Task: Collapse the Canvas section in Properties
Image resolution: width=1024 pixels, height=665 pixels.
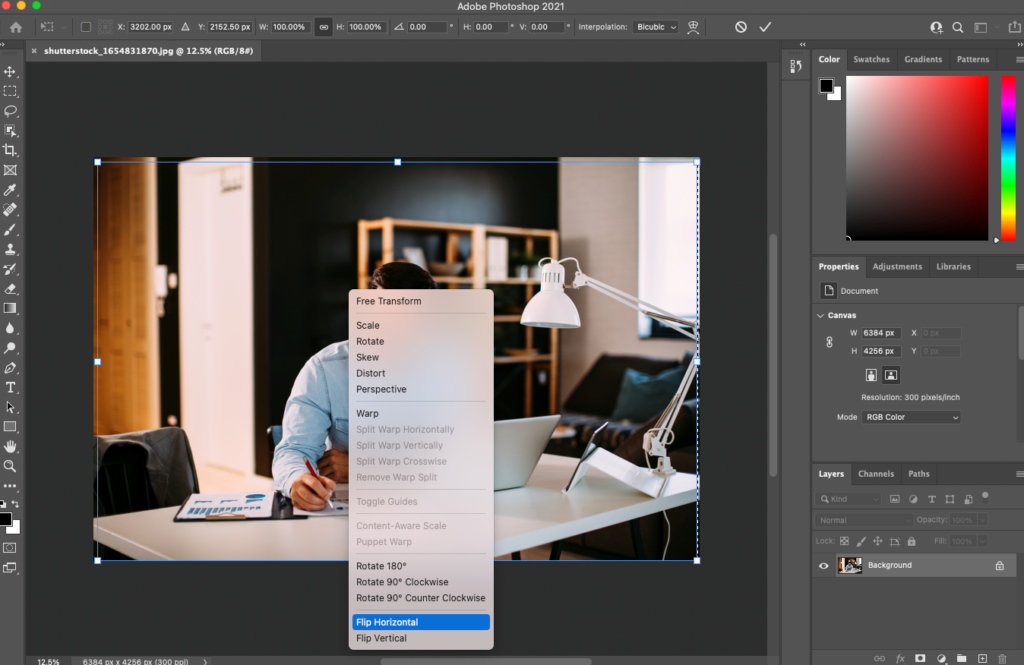Action: 821,315
